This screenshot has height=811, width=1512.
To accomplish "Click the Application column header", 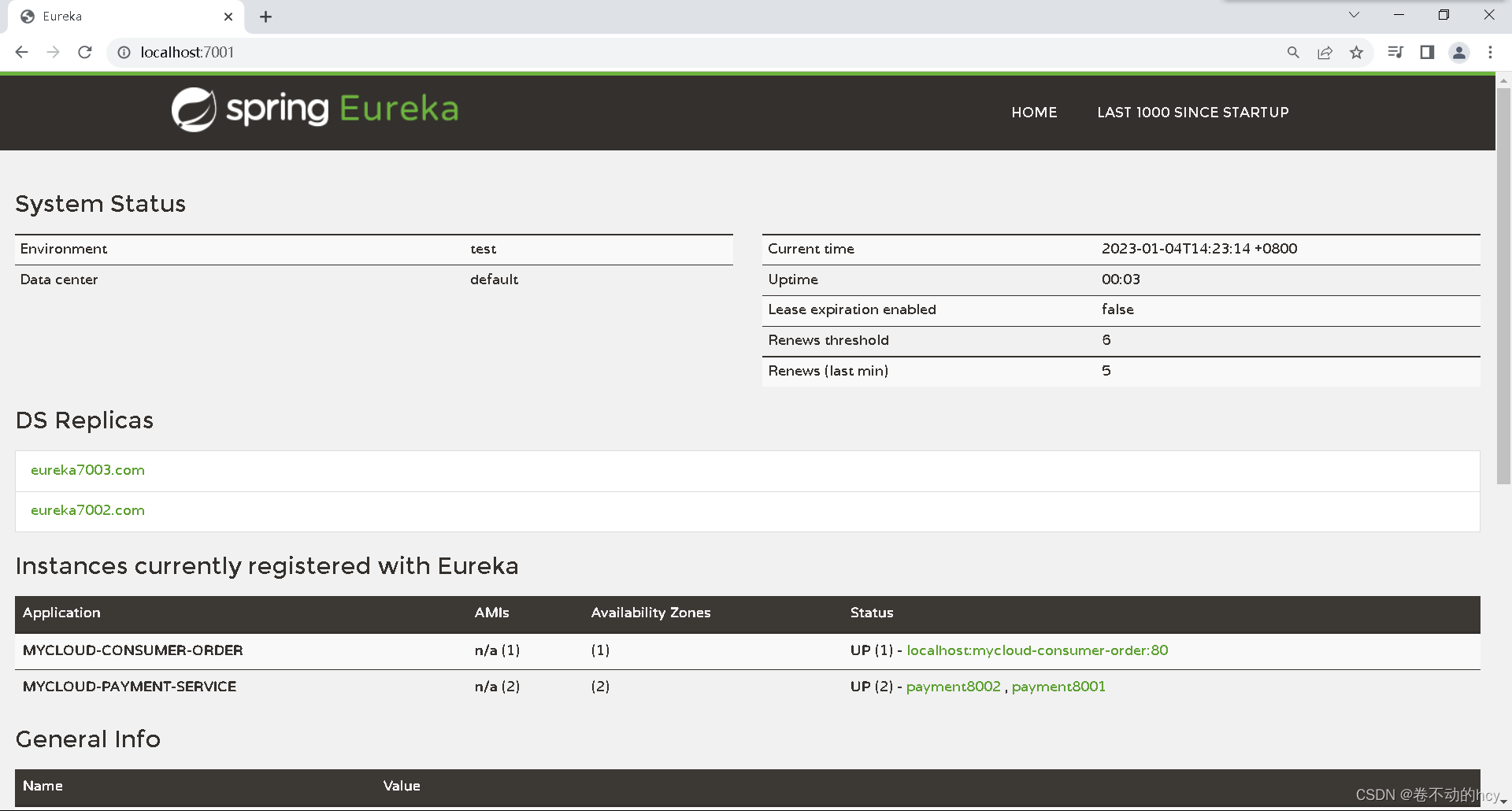I will pyautogui.click(x=61, y=613).
